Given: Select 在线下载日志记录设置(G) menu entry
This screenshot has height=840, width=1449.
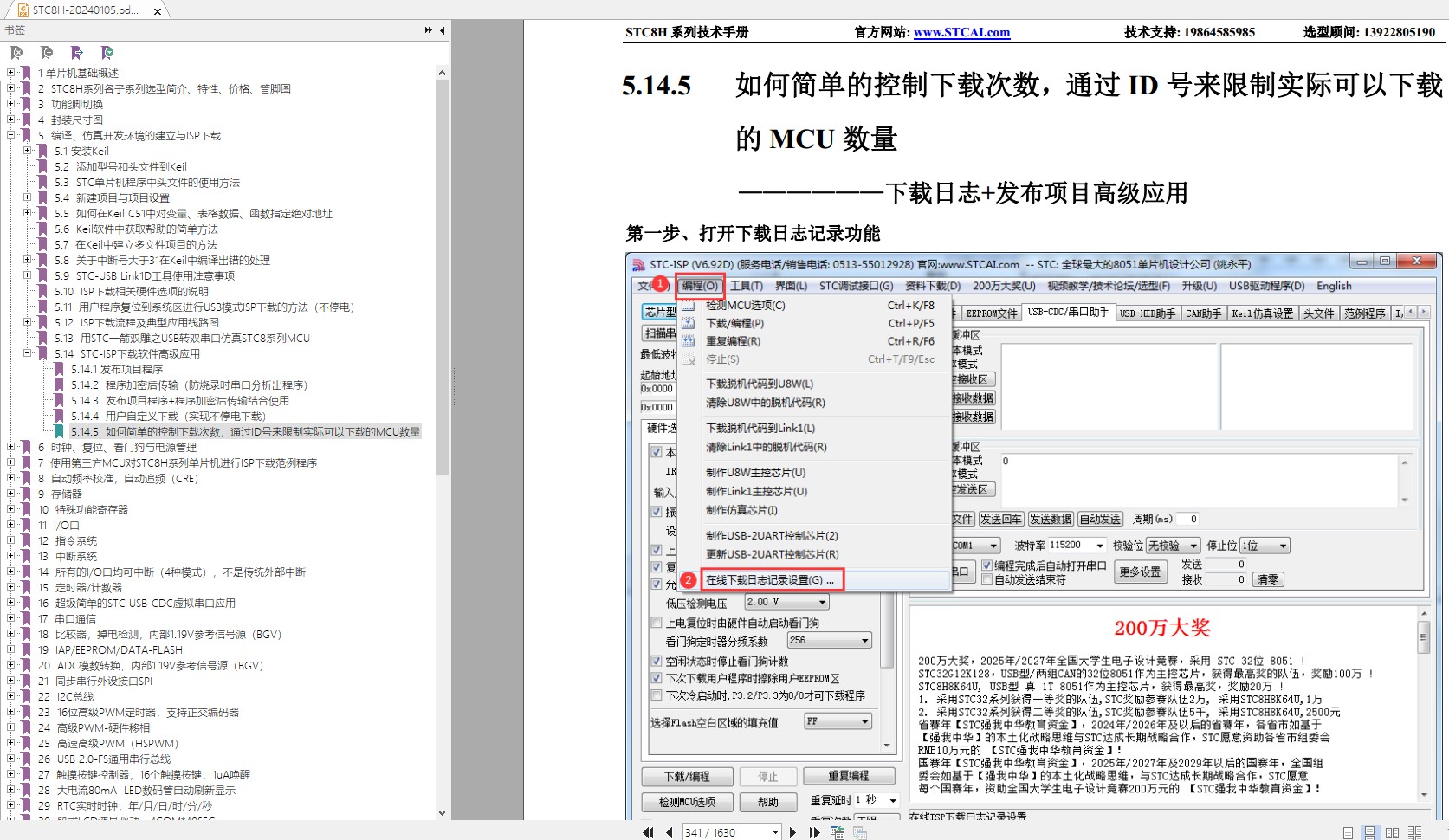Looking at the screenshot, I should click(x=771, y=580).
